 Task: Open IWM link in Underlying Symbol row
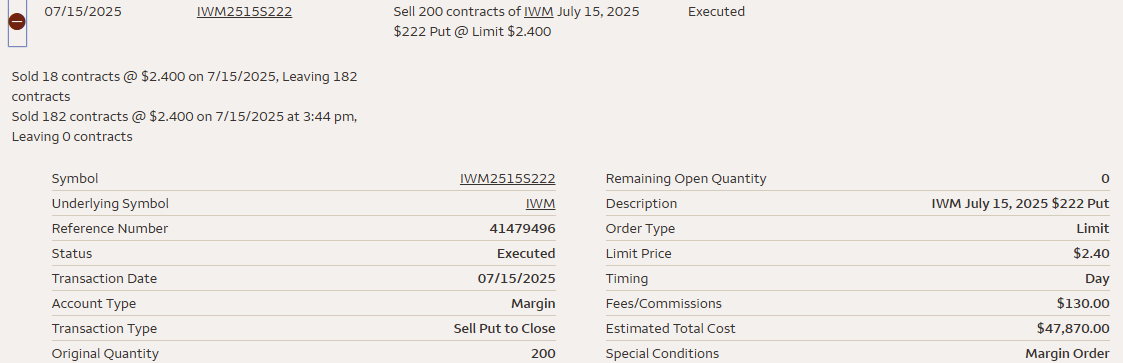pyautogui.click(x=540, y=203)
